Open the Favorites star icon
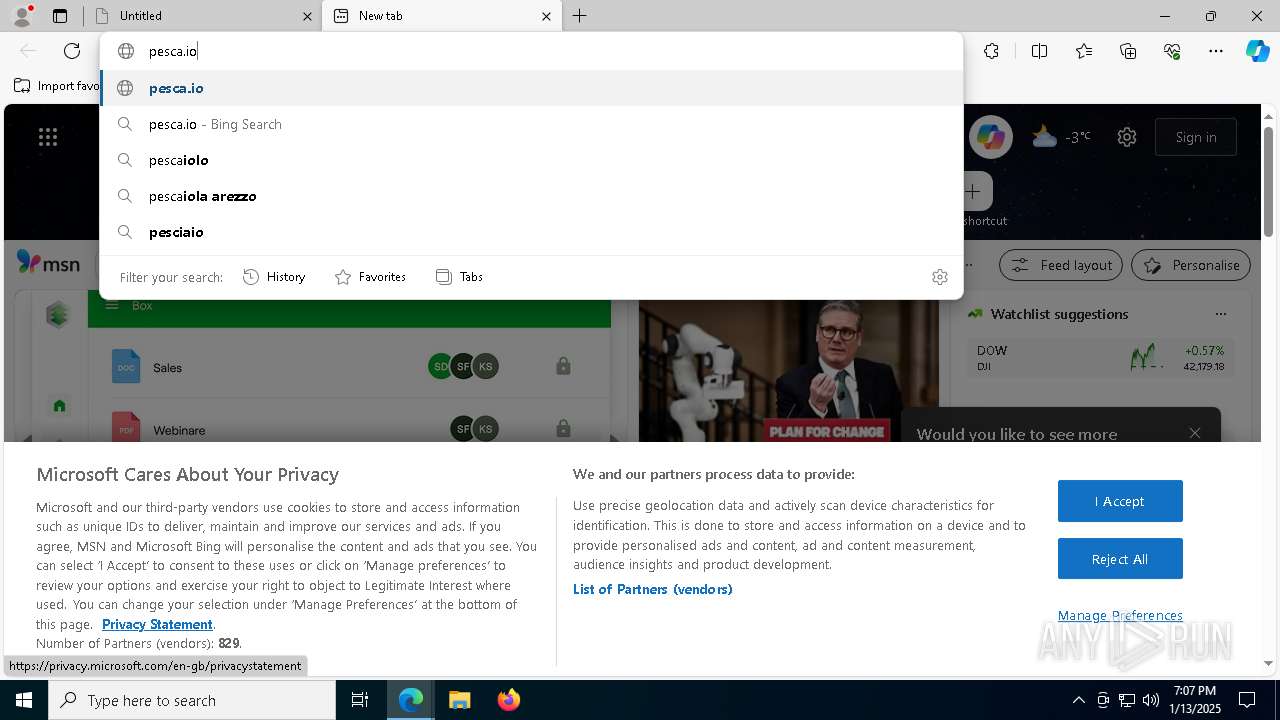The image size is (1280, 720). click(x=1084, y=51)
